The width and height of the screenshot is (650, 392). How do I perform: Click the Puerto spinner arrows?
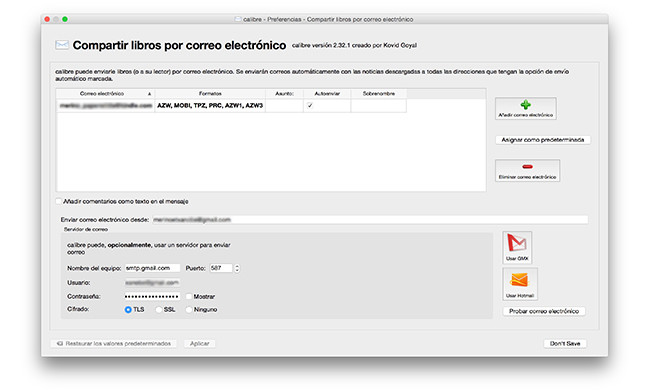tap(237, 269)
